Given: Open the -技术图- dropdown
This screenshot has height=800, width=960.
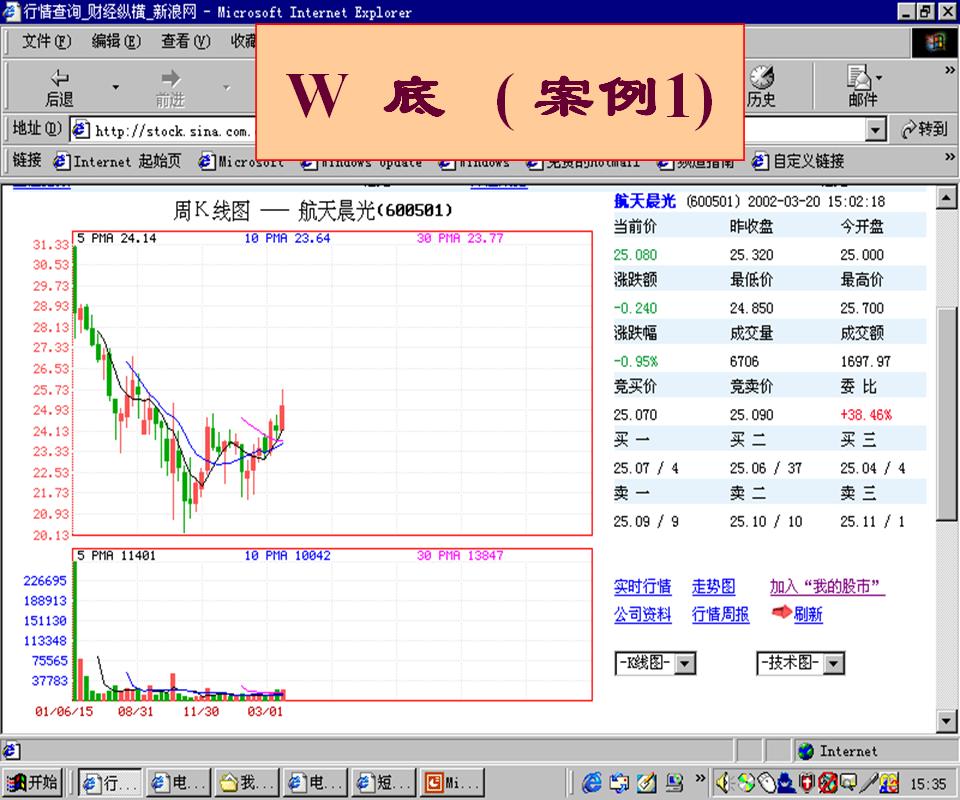Looking at the screenshot, I should pos(800,663).
